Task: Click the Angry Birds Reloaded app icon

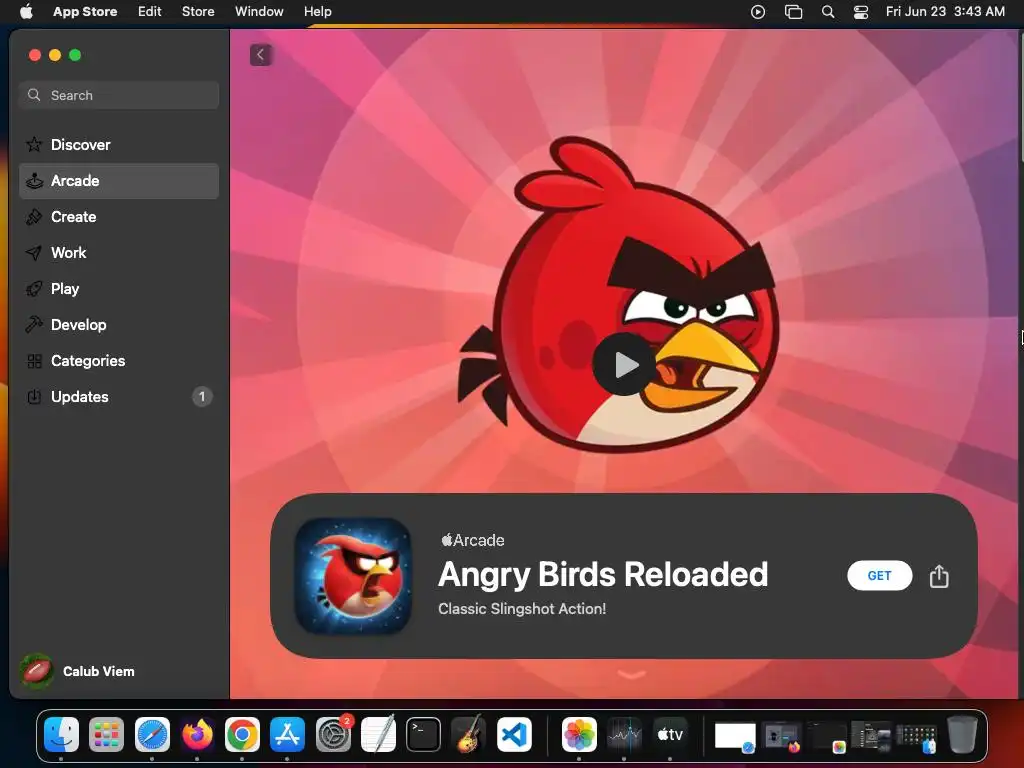Action: 353,576
